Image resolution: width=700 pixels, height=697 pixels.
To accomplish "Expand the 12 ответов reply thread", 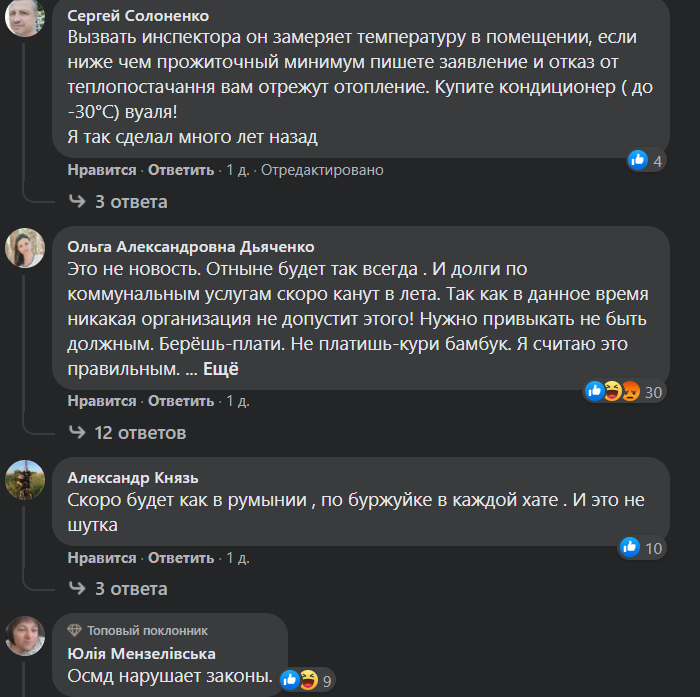I will (x=139, y=433).
